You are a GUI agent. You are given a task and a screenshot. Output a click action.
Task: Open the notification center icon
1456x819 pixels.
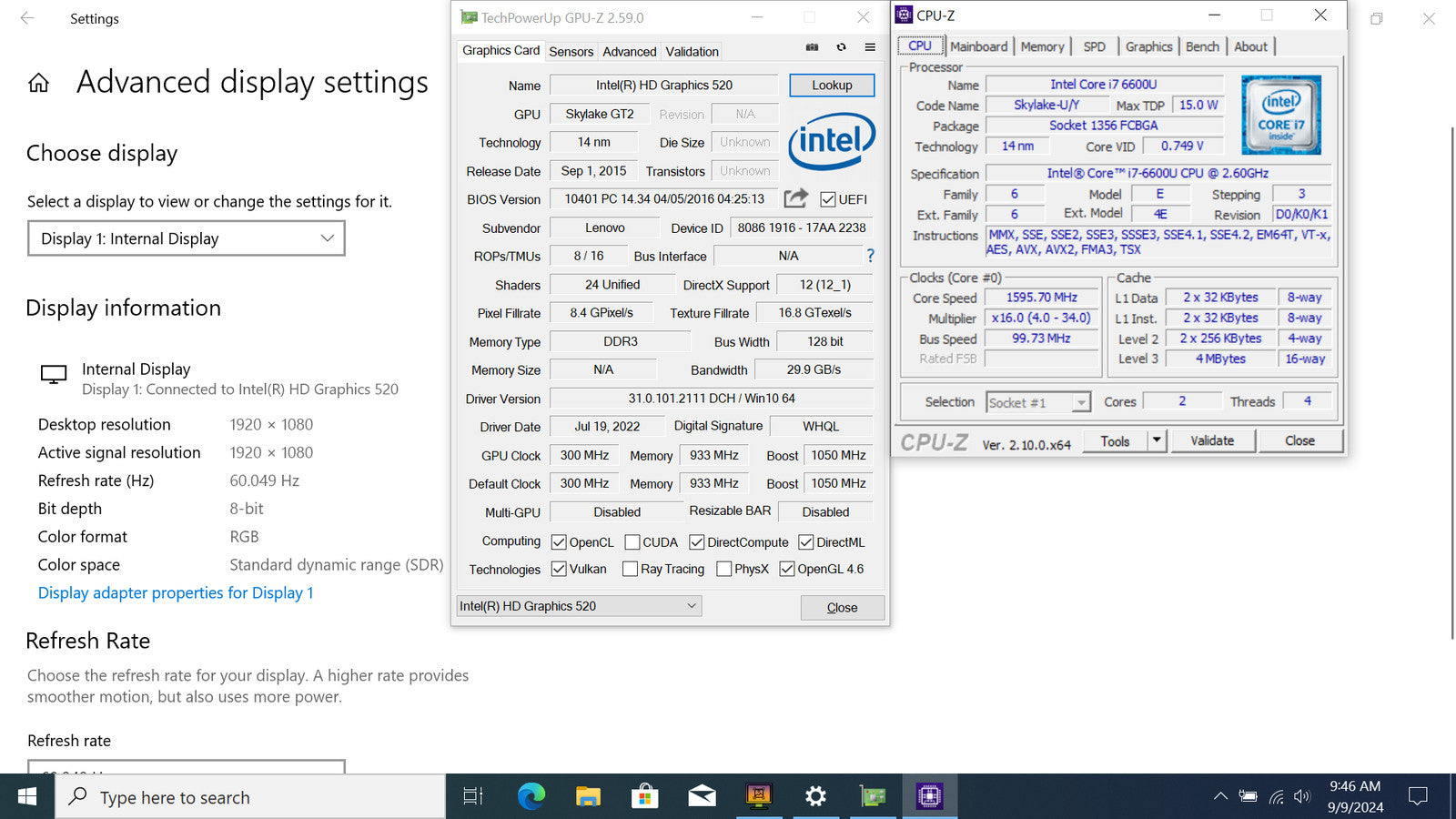[1418, 797]
